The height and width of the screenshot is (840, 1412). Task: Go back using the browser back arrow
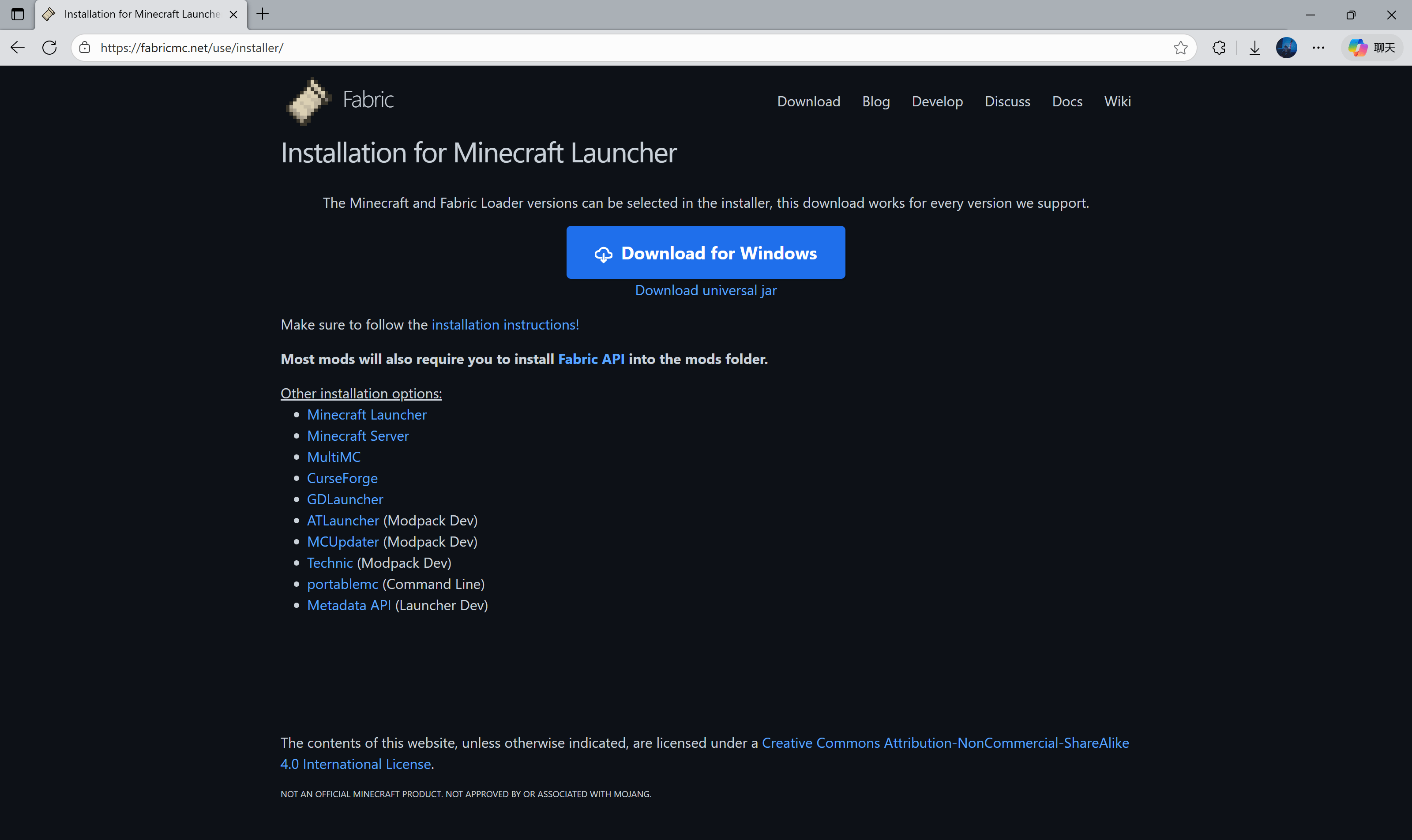coord(18,48)
